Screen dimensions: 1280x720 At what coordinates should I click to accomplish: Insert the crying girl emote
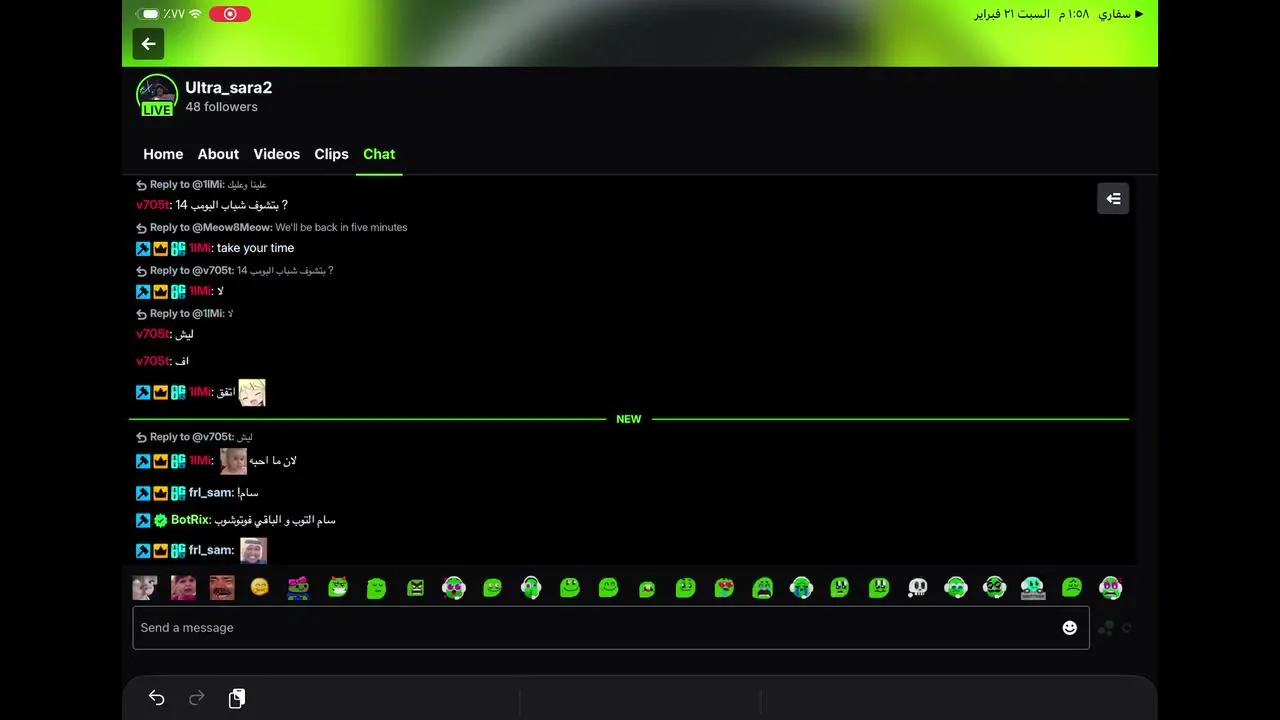183,588
